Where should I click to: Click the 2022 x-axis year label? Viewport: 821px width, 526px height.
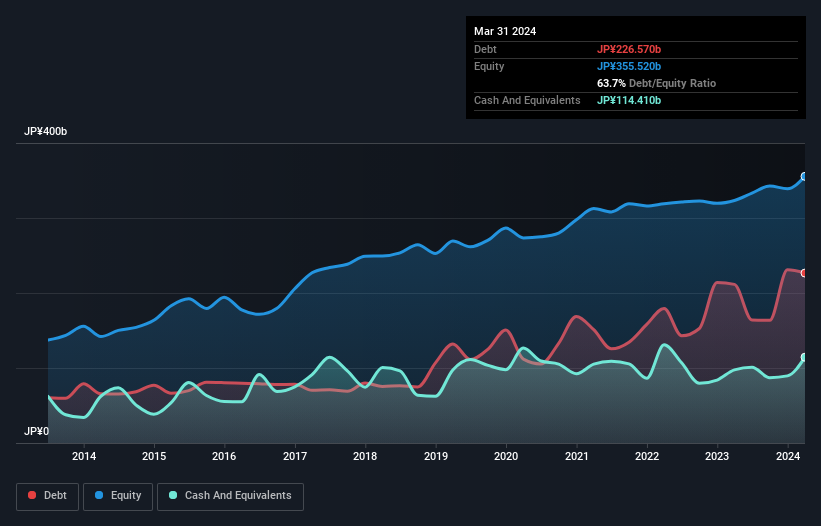click(647, 457)
